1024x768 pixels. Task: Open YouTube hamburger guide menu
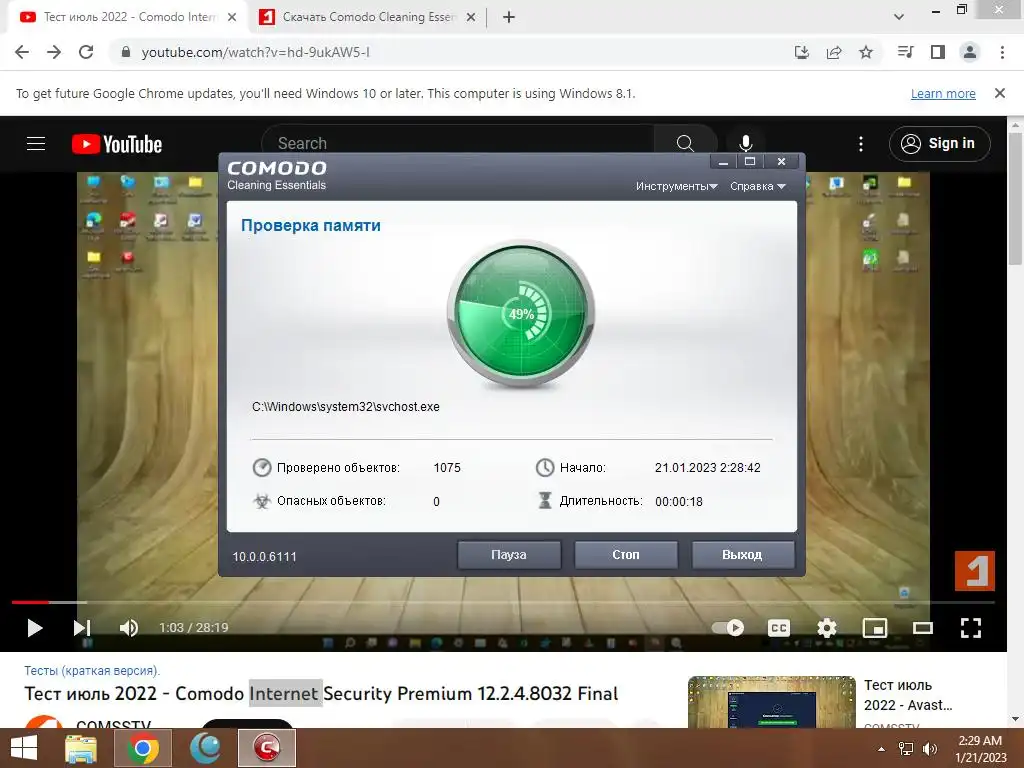pyautogui.click(x=36, y=143)
